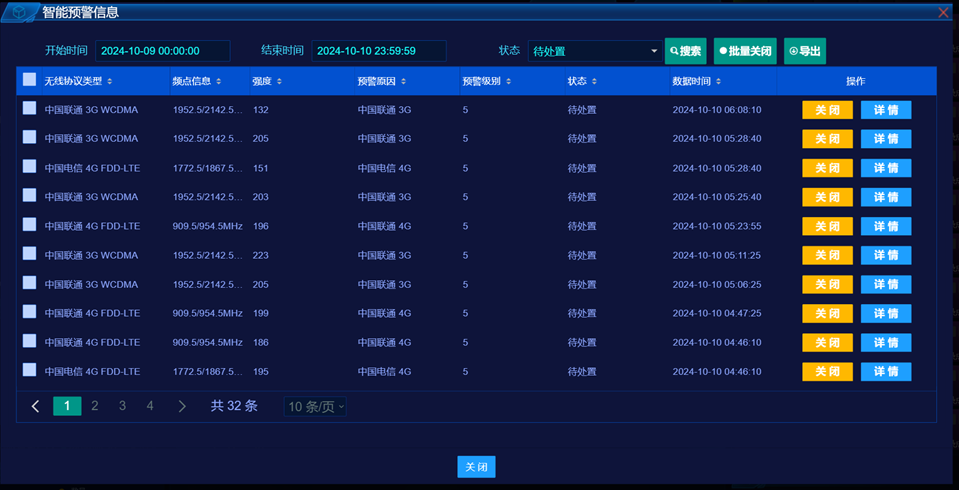Click the time cell 2024-10-10 05:11:25
Image resolution: width=959 pixels, height=490 pixels.
click(717, 255)
